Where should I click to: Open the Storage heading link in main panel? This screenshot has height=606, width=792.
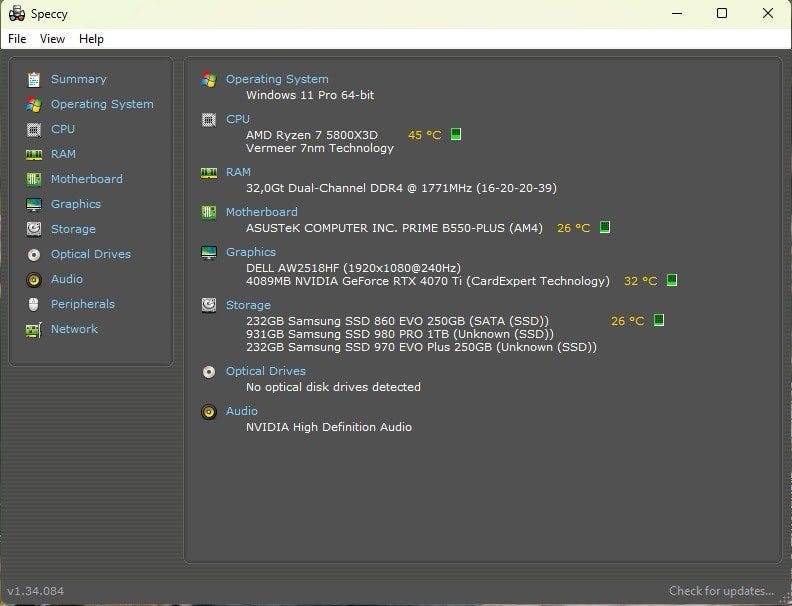click(x=248, y=305)
